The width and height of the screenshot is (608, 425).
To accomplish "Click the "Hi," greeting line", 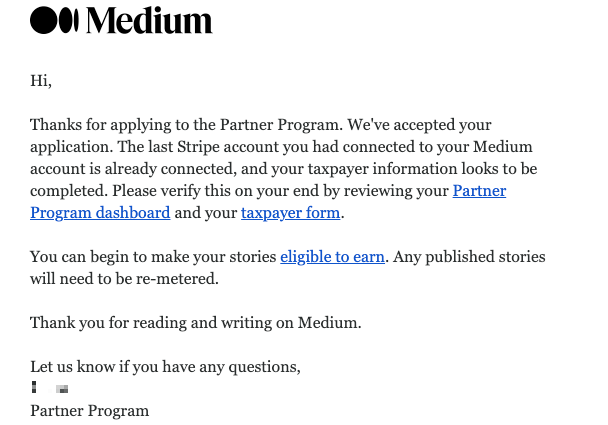I will pos(41,80).
